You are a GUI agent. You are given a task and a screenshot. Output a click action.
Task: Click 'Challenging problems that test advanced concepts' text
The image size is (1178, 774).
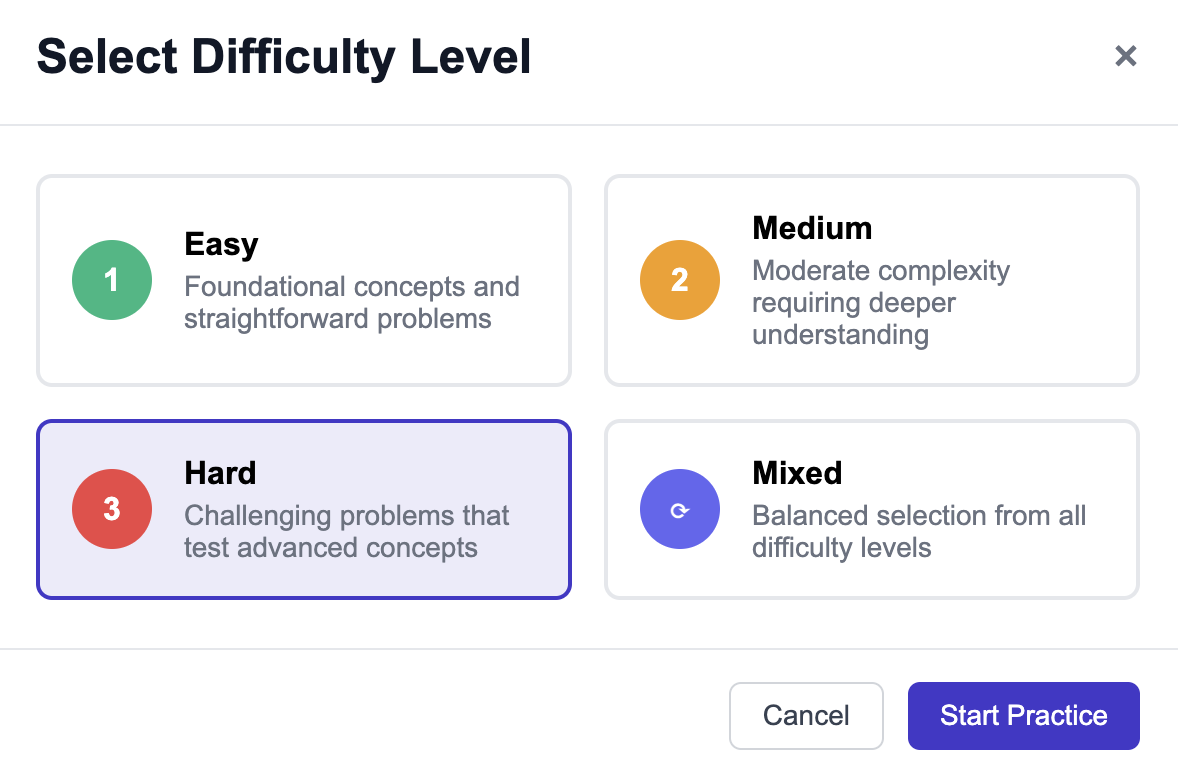[346, 532]
